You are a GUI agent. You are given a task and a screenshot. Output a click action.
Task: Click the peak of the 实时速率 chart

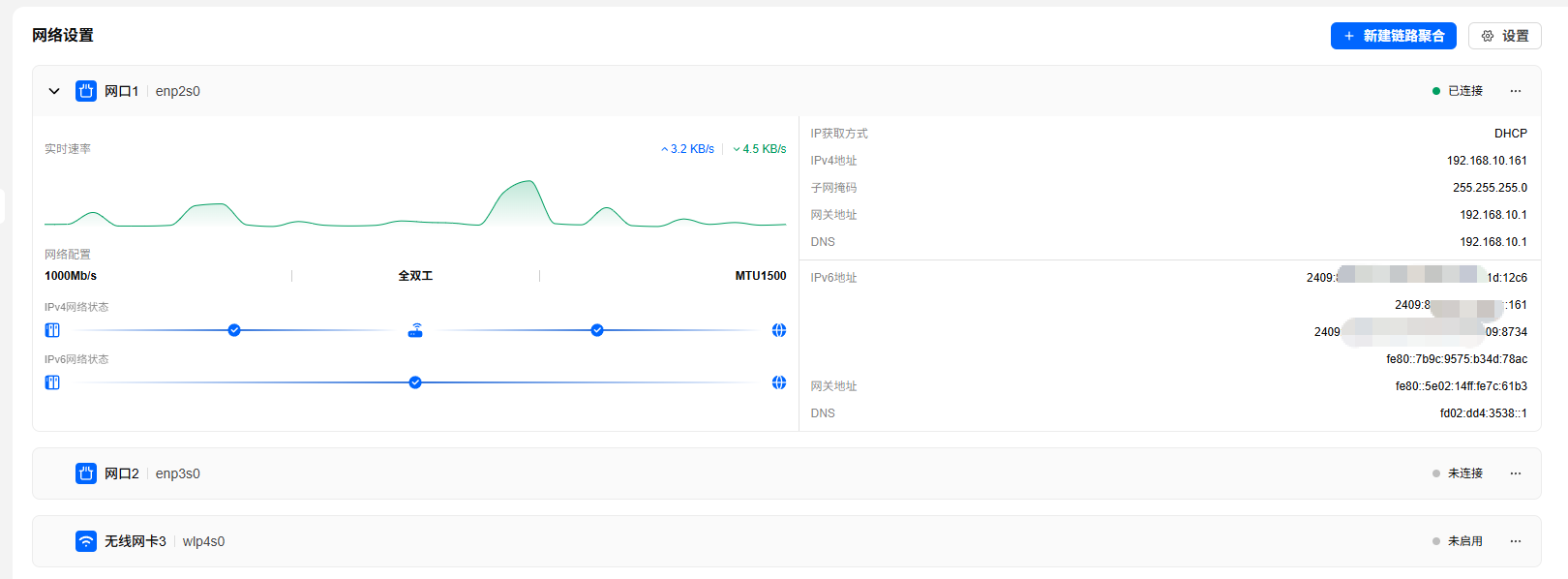tap(528, 181)
